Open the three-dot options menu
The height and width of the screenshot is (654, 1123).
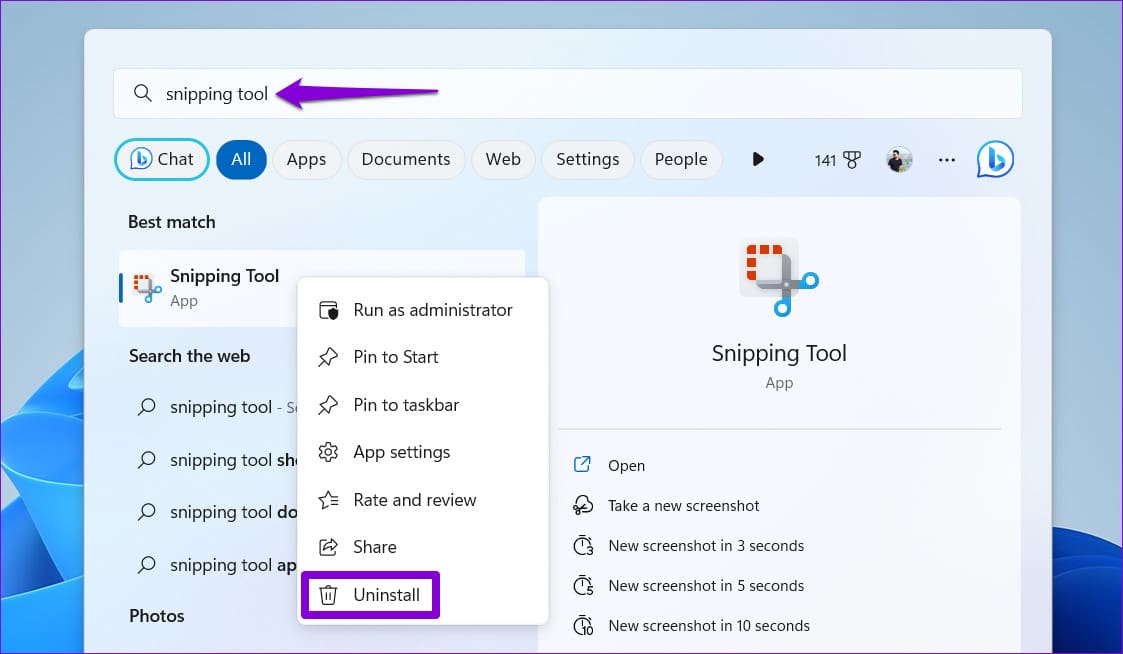coord(947,160)
